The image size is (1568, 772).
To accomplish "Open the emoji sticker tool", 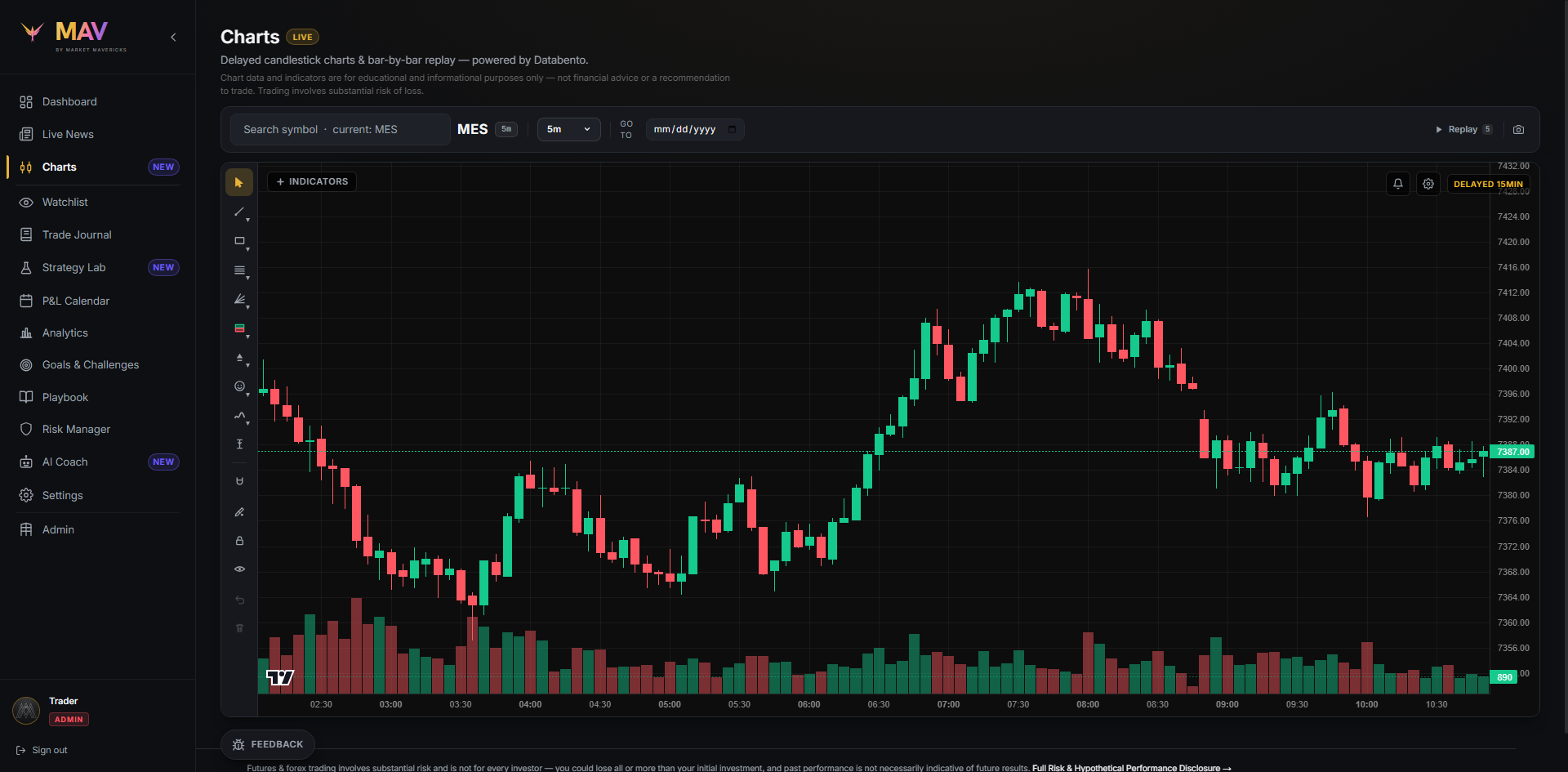I will [239, 386].
